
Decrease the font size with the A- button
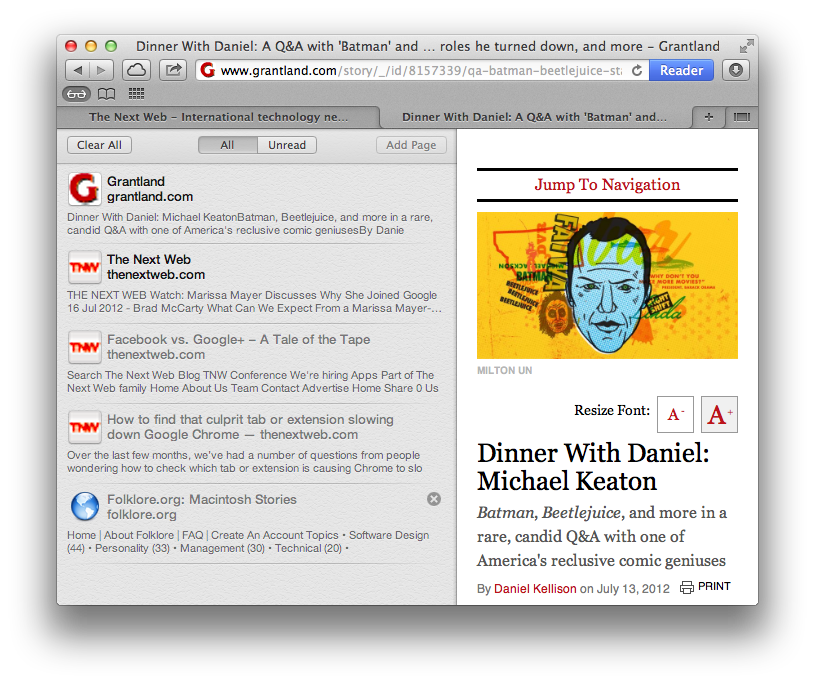click(x=675, y=414)
